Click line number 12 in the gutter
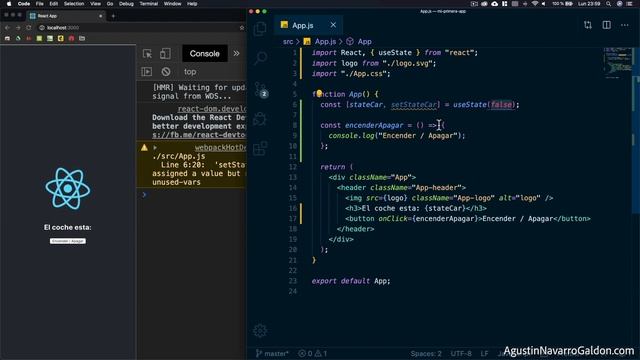Image resolution: width=640 pixels, height=360 pixels. click(x=293, y=167)
